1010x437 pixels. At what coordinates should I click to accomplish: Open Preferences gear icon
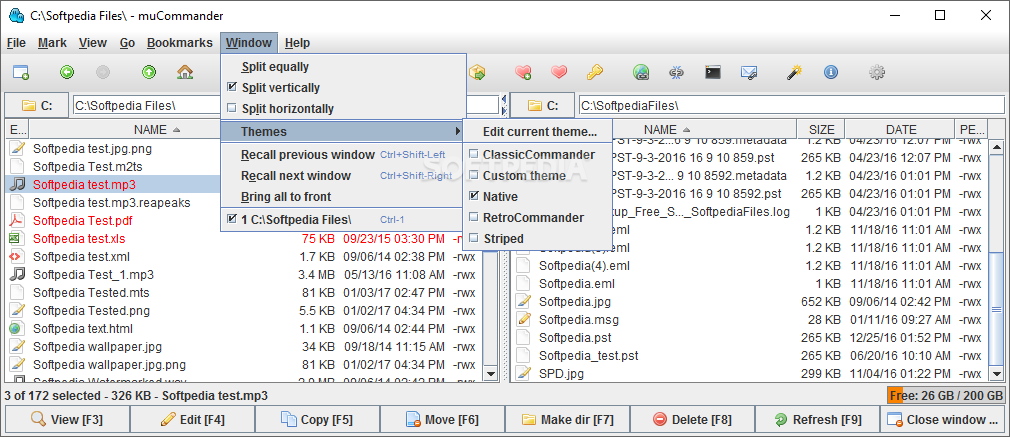pyautogui.click(x=877, y=72)
